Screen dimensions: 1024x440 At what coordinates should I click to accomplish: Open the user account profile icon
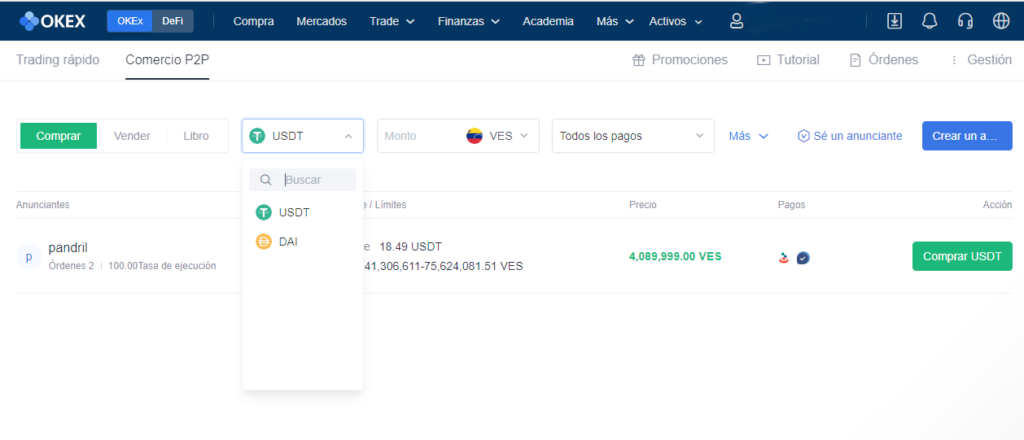737,21
